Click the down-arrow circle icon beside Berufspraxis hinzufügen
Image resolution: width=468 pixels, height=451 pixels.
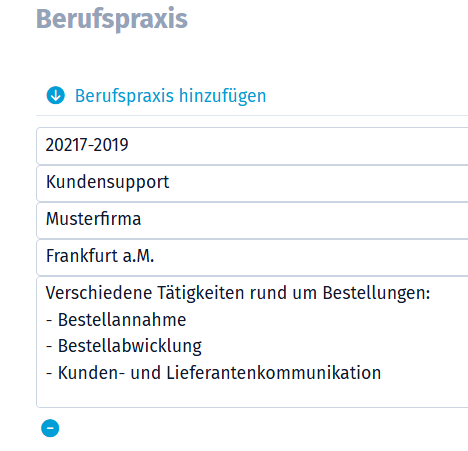pyautogui.click(x=56, y=95)
